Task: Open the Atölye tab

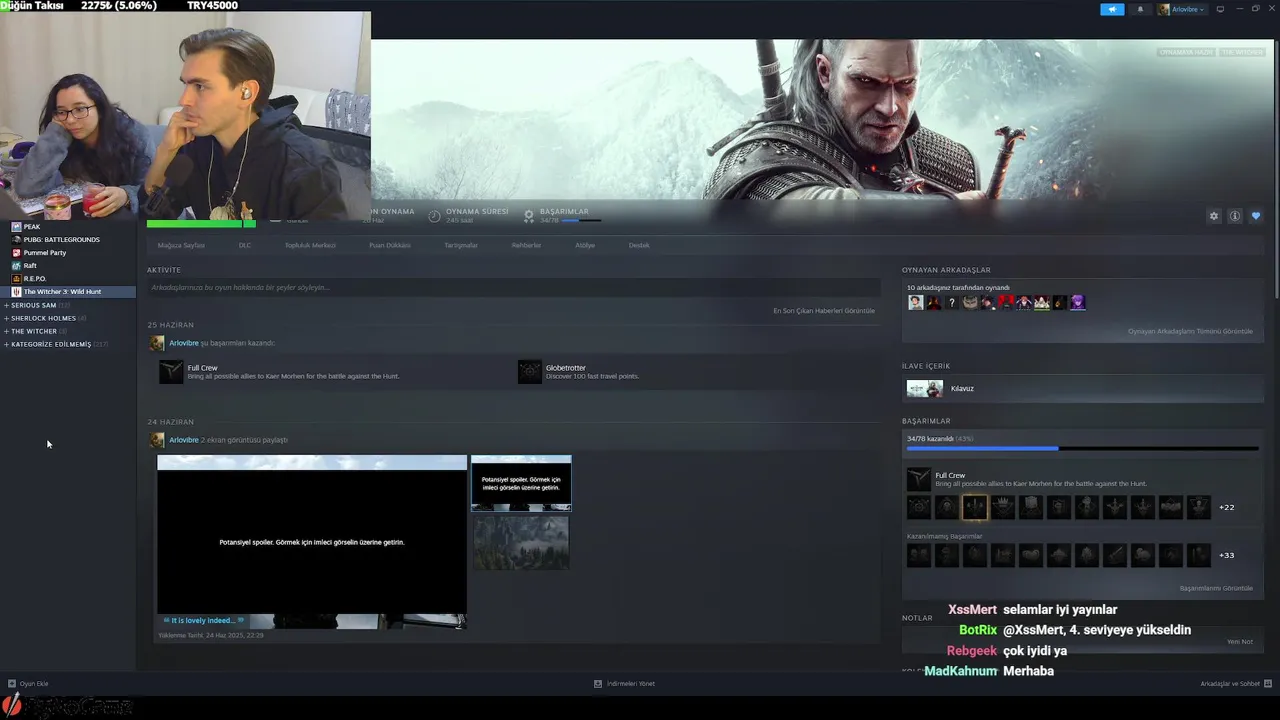Action: (585, 245)
